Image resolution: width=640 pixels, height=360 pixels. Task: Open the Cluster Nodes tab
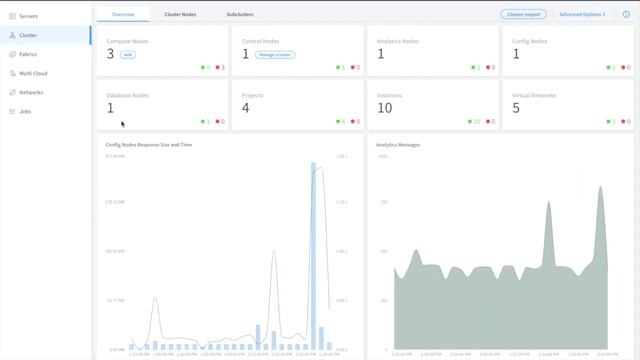click(x=180, y=14)
